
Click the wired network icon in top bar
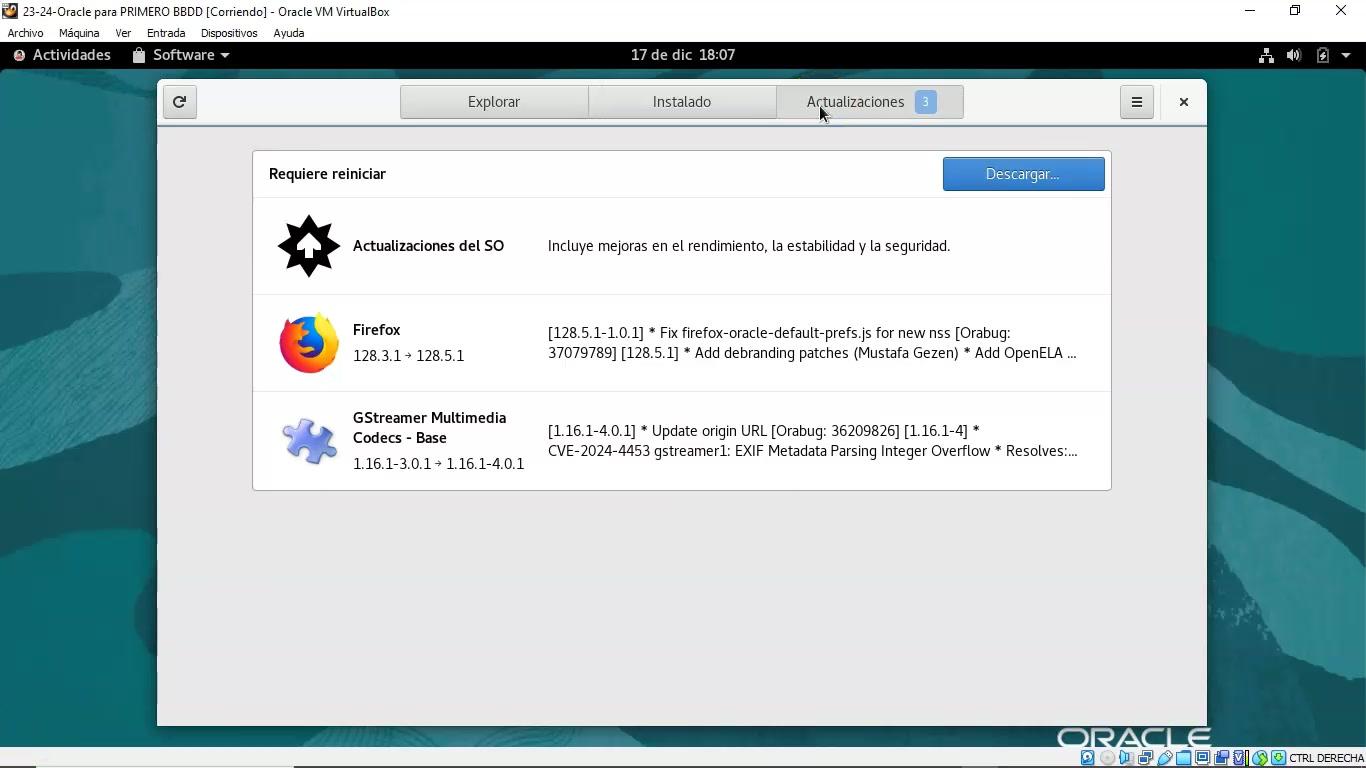(x=1266, y=55)
